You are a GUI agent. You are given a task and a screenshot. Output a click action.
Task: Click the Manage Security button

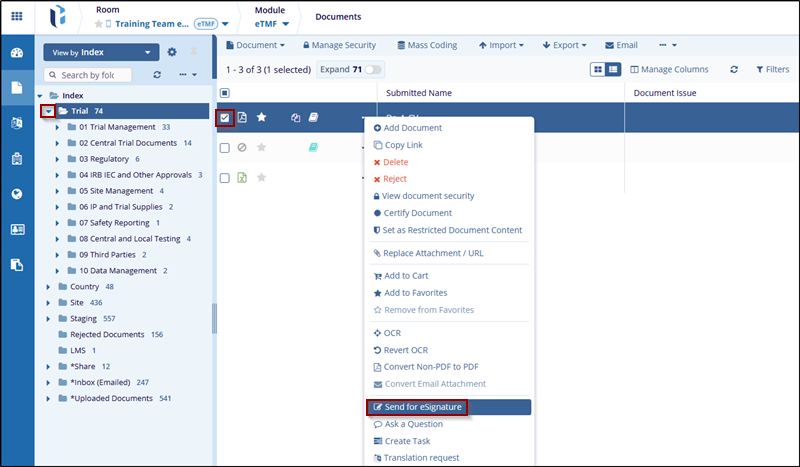click(337, 45)
